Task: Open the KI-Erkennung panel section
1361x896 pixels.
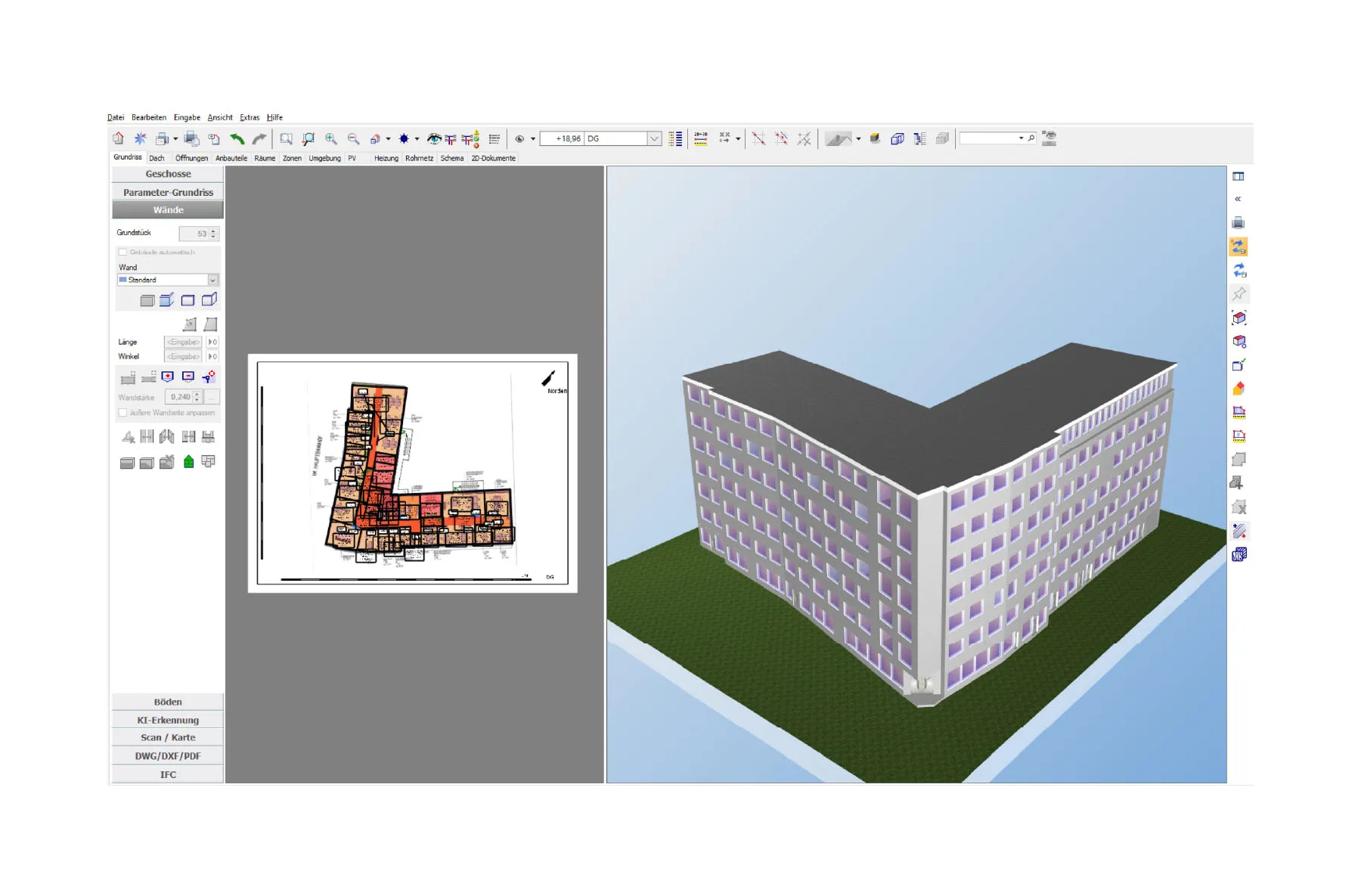Action: (168, 720)
